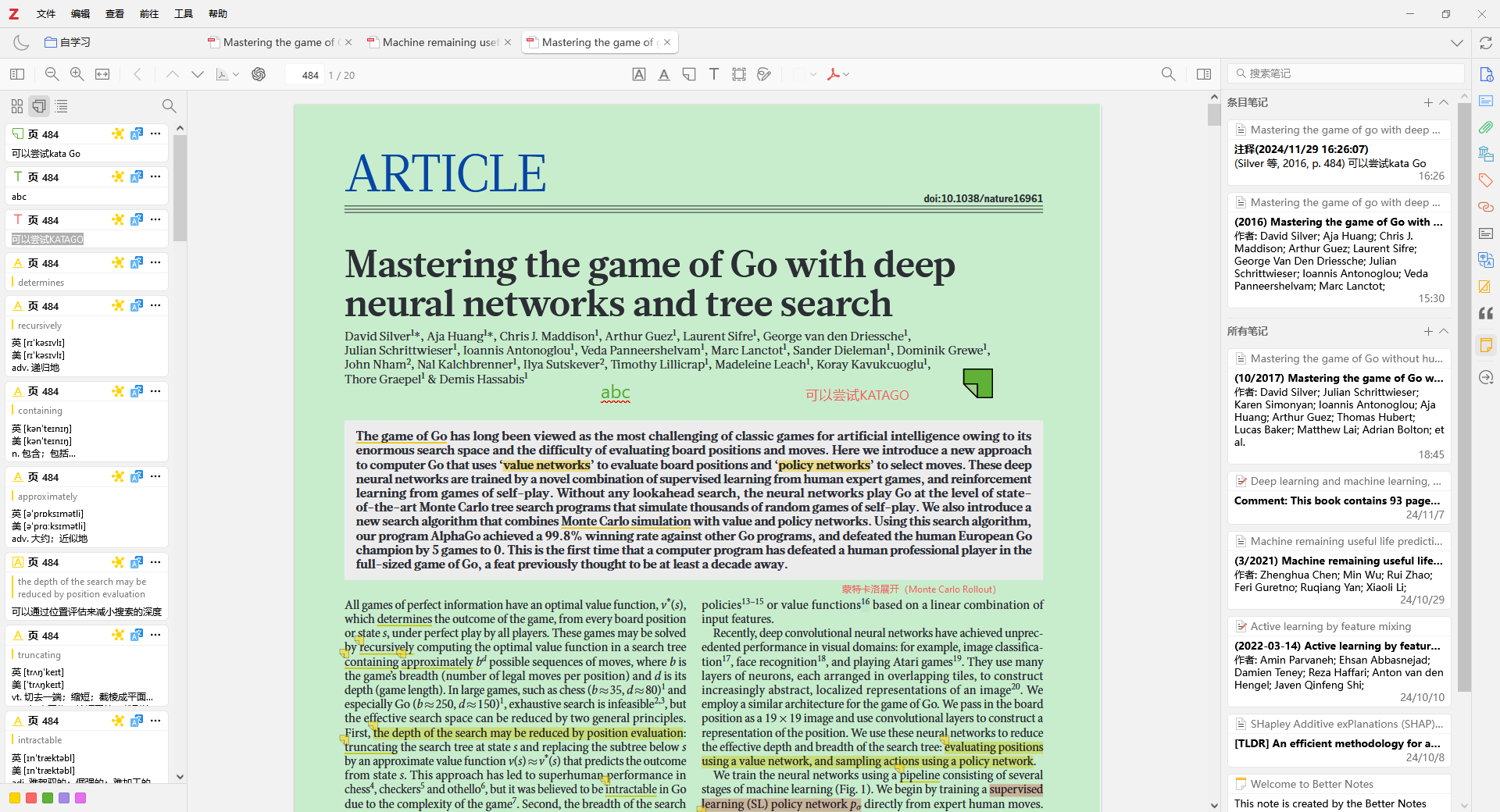Open the Active learning by feature mixing note
Screen dimensions: 1500x812
click(1339, 661)
